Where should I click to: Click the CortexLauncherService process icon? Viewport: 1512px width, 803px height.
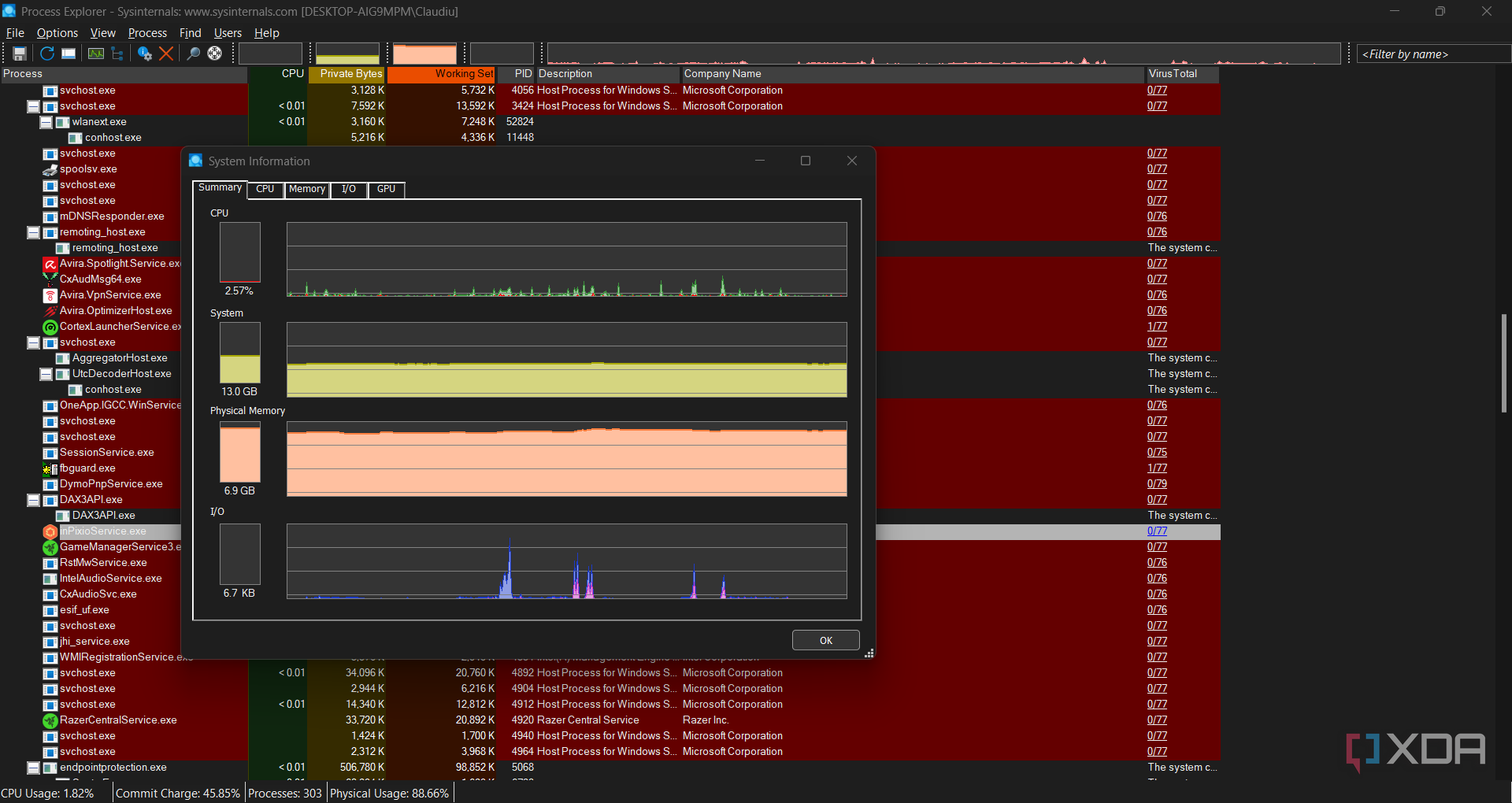[x=50, y=327]
